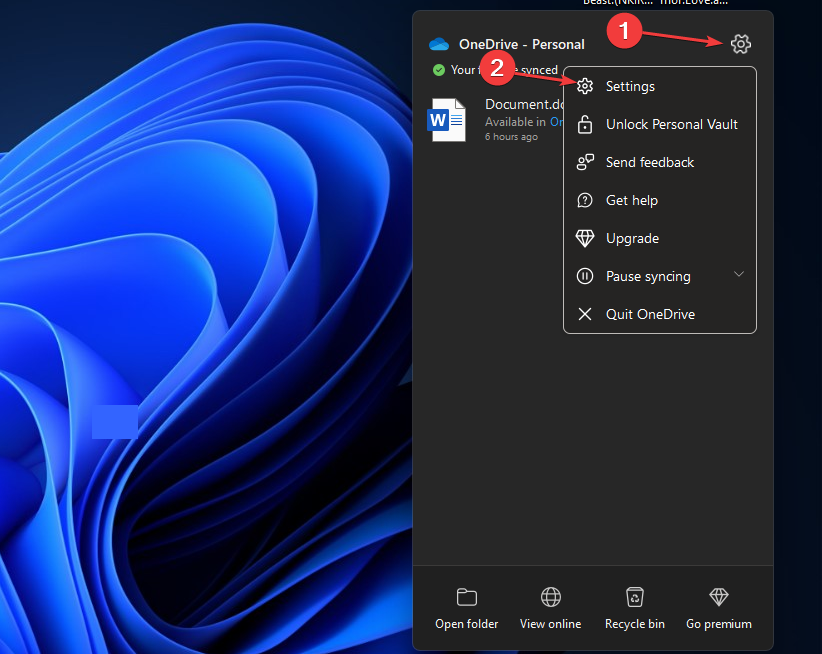Open the gear icon beside OneDrive - Personal
This screenshot has height=654, width=822.
tap(740, 44)
